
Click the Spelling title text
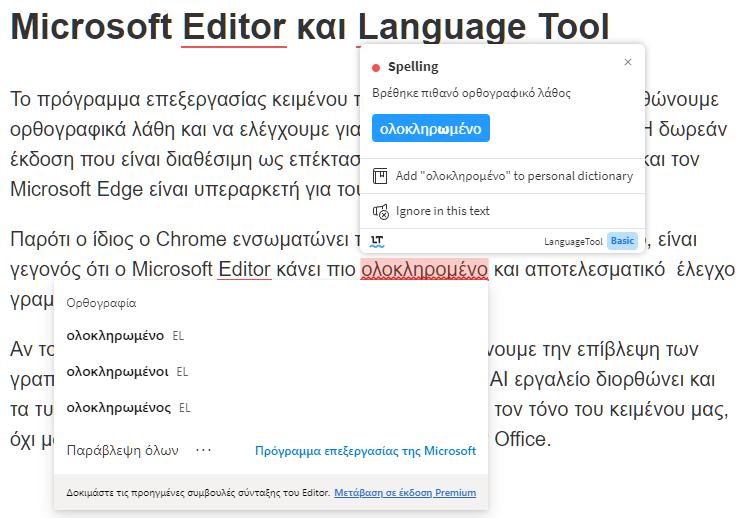[413, 67]
